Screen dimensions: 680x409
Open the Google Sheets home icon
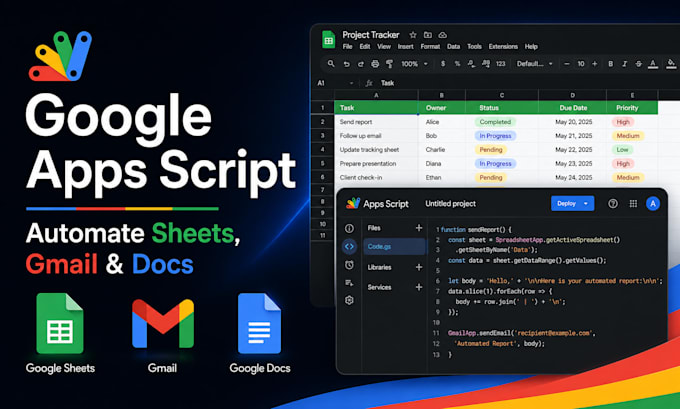(329, 39)
